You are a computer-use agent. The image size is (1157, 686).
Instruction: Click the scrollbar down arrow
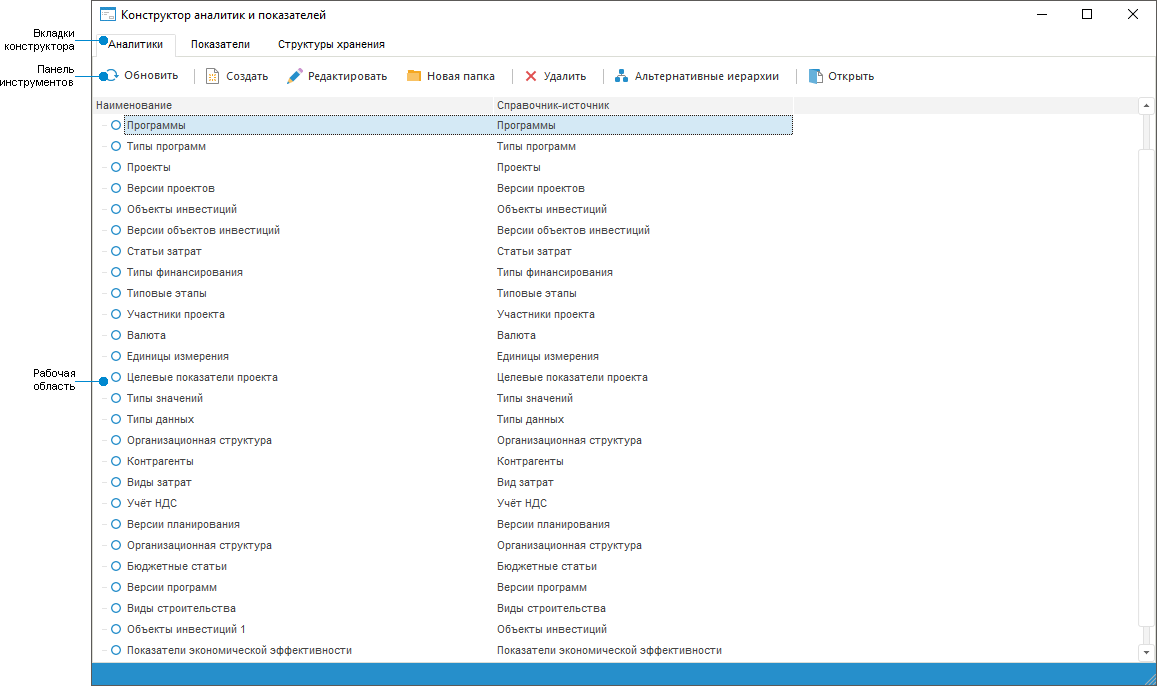click(1146, 652)
